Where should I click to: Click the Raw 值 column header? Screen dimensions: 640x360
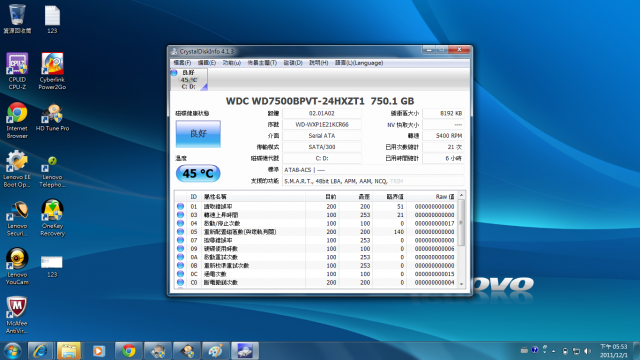pyautogui.click(x=431, y=196)
